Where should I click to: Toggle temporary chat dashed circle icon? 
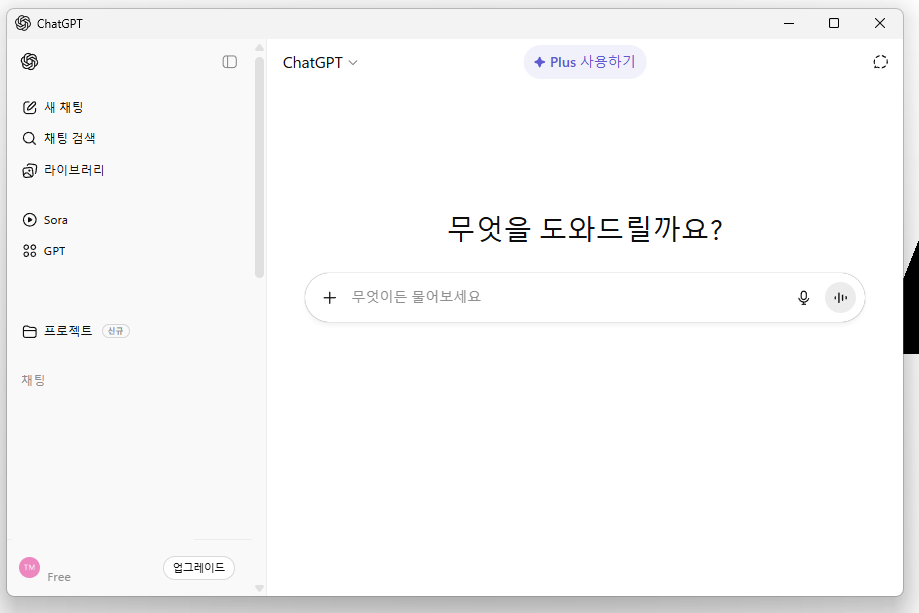(880, 62)
